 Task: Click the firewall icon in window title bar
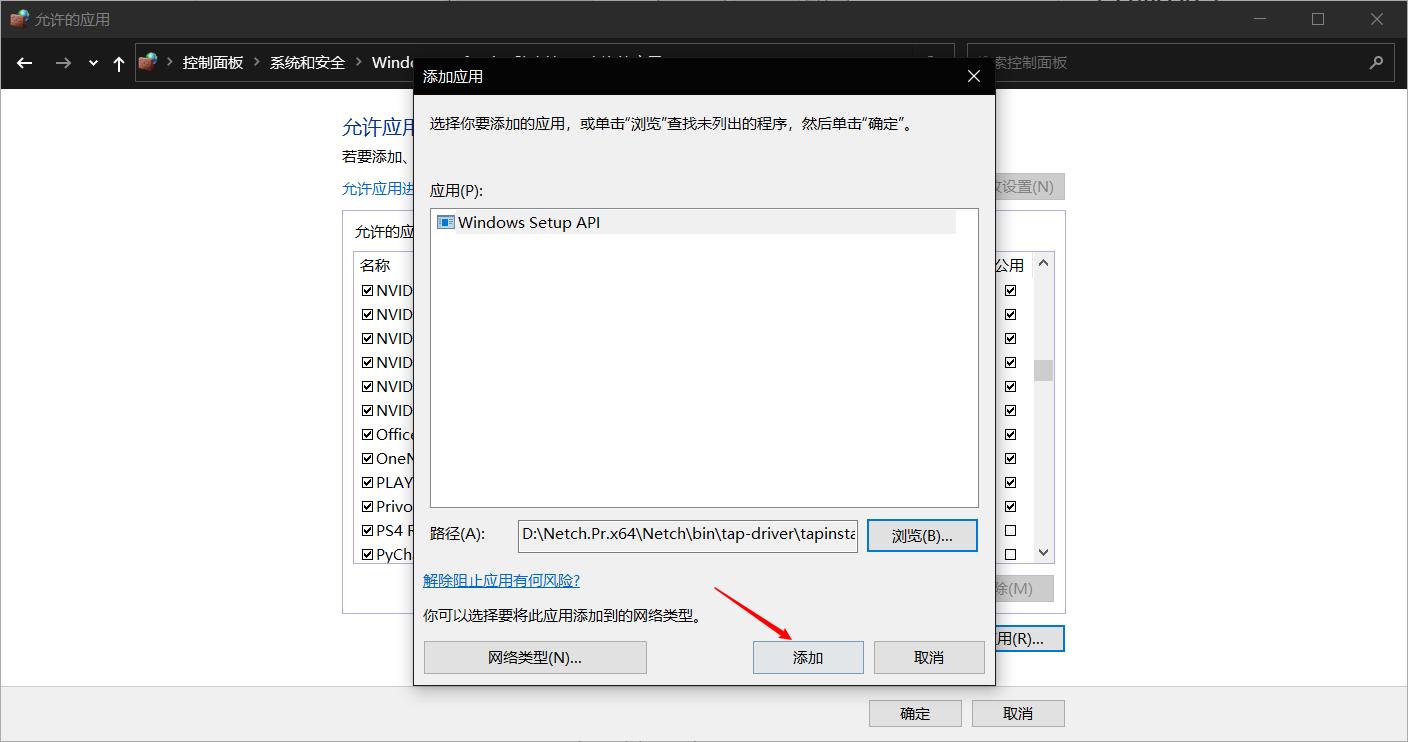coord(19,19)
